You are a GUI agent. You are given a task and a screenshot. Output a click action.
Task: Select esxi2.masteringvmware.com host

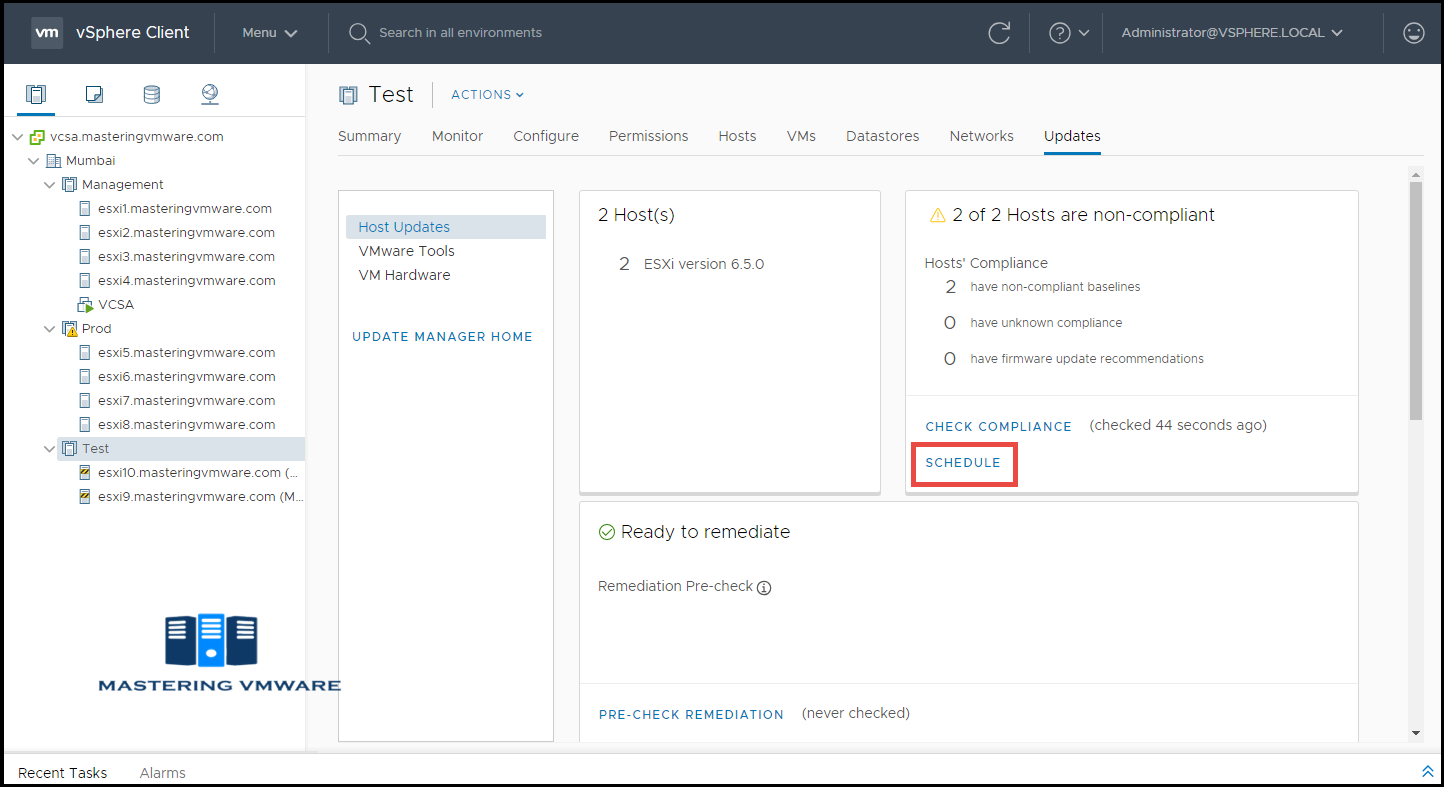(x=186, y=233)
